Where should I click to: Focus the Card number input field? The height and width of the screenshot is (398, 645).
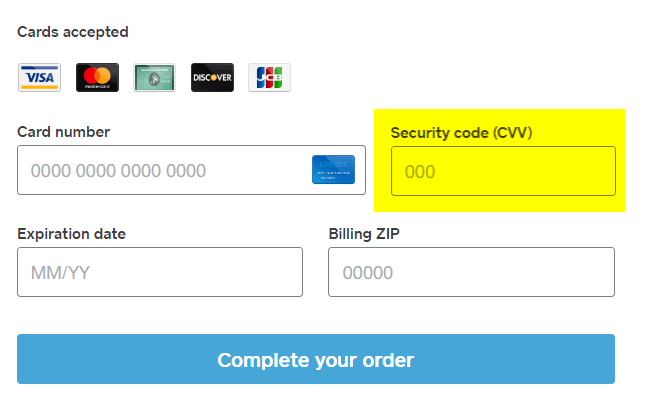click(191, 170)
